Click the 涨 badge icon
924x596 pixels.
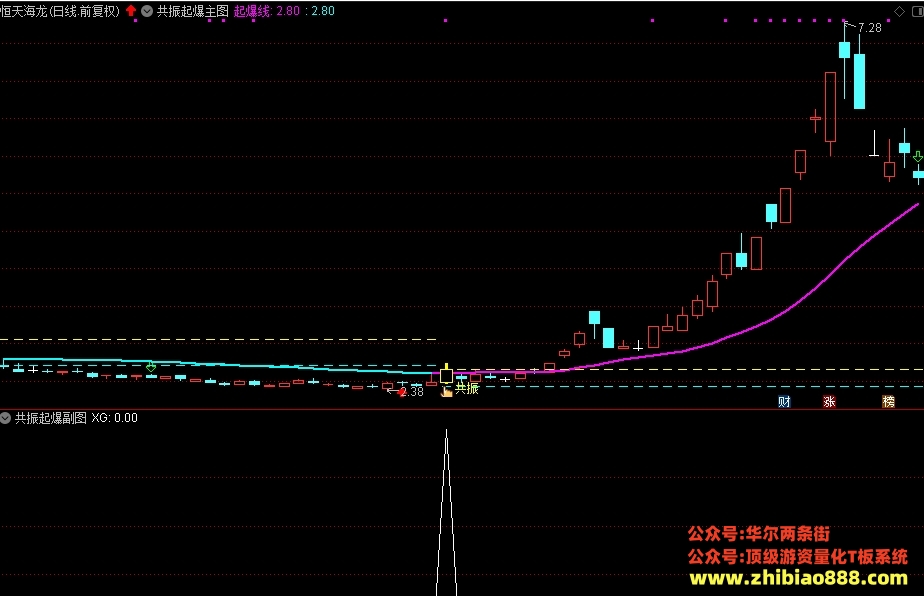[829, 401]
